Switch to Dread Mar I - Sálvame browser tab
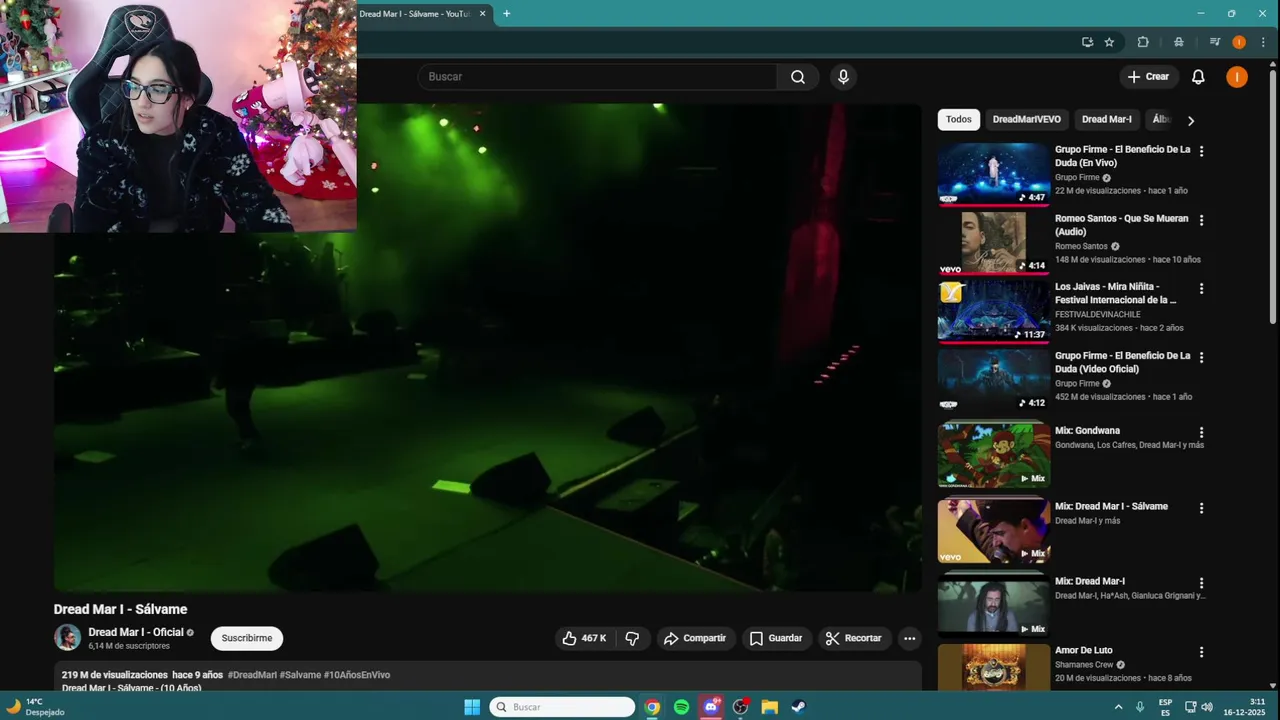 point(415,14)
